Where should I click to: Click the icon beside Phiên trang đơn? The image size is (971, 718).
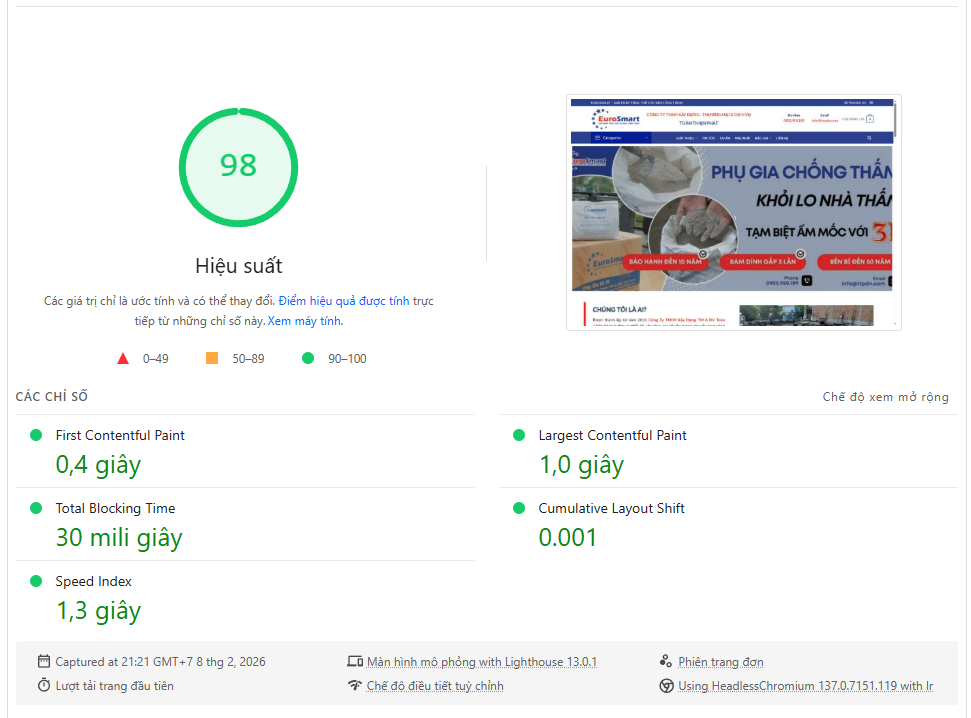click(x=666, y=661)
